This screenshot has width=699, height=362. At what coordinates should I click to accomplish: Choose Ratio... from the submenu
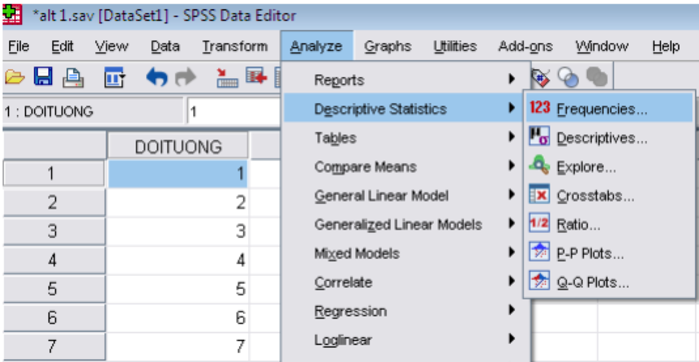609,224
